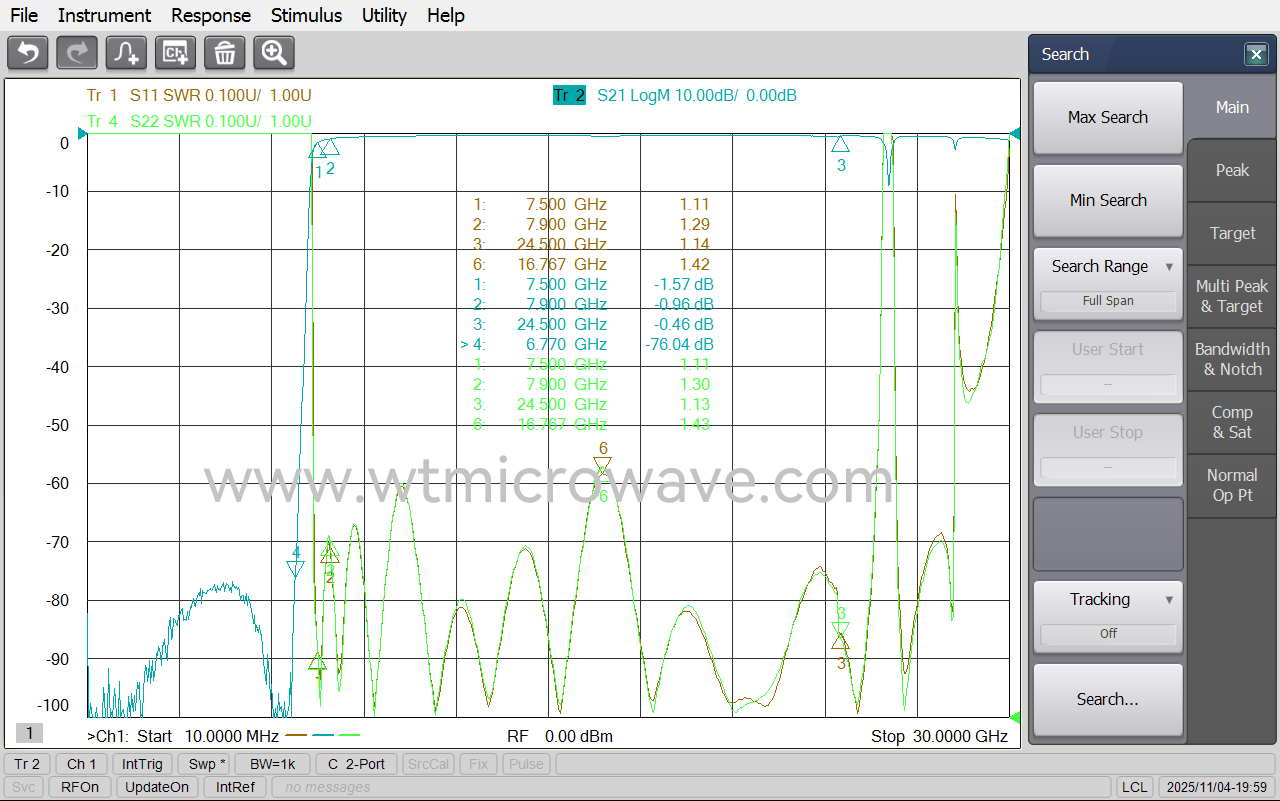
Task: Select the Peak tab
Action: coord(1232,171)
